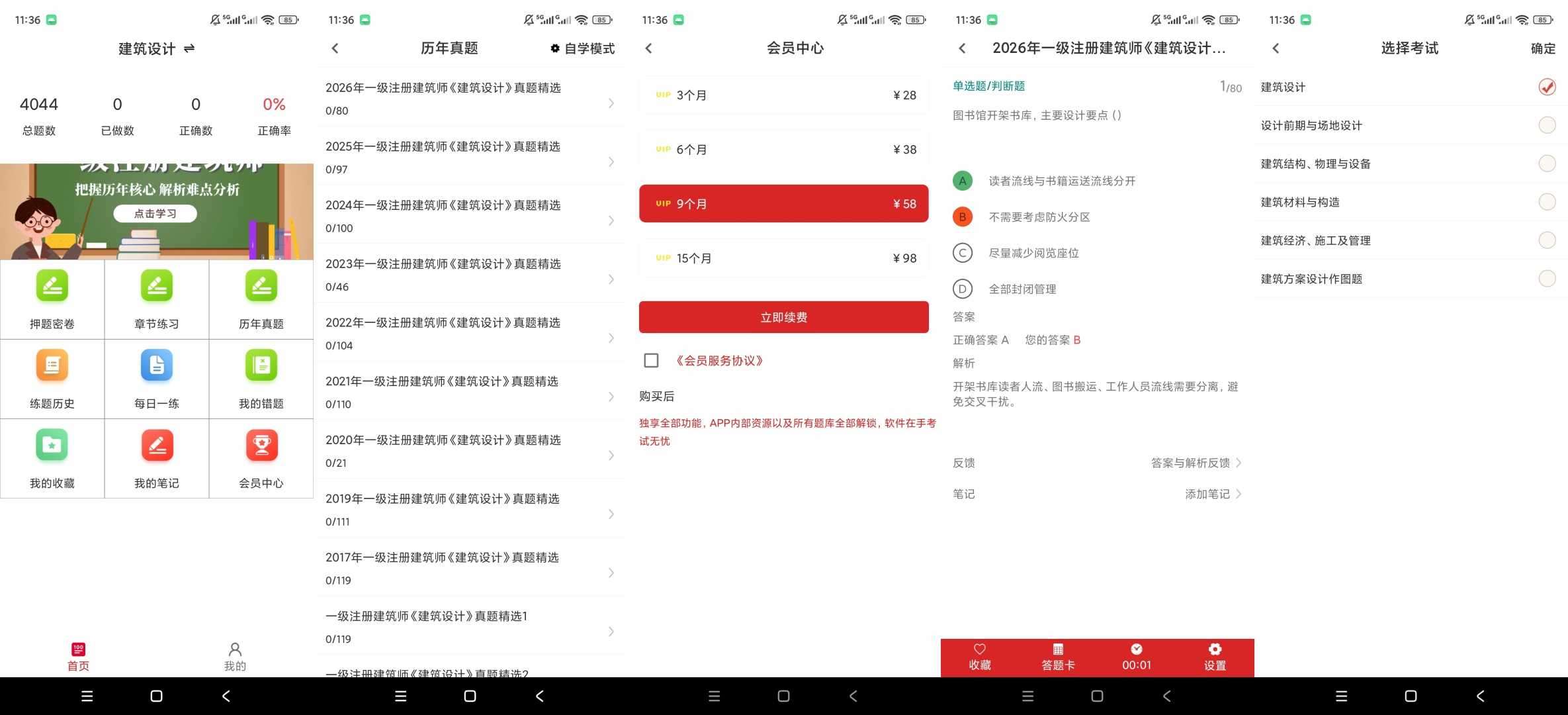Screen dimensions: 1568x715
Task: Open 章节练习 chapter practice icon
Action: point(157,286)
